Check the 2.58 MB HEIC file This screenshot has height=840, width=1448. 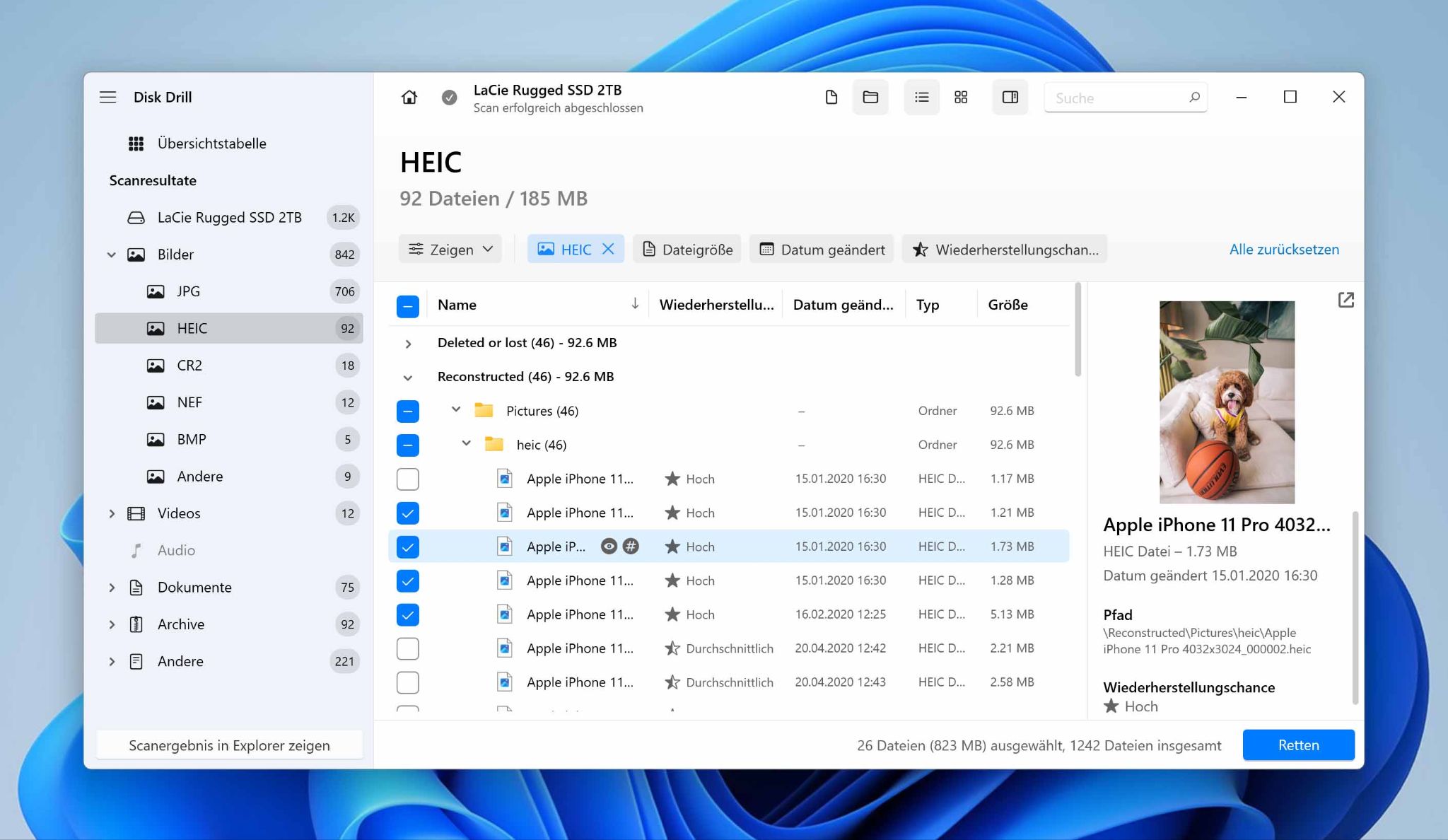pos(408,682)
